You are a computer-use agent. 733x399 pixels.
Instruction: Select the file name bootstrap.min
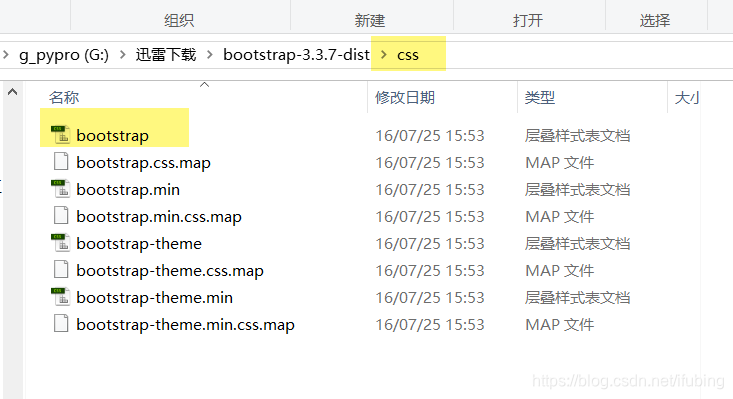click(128, 190)
